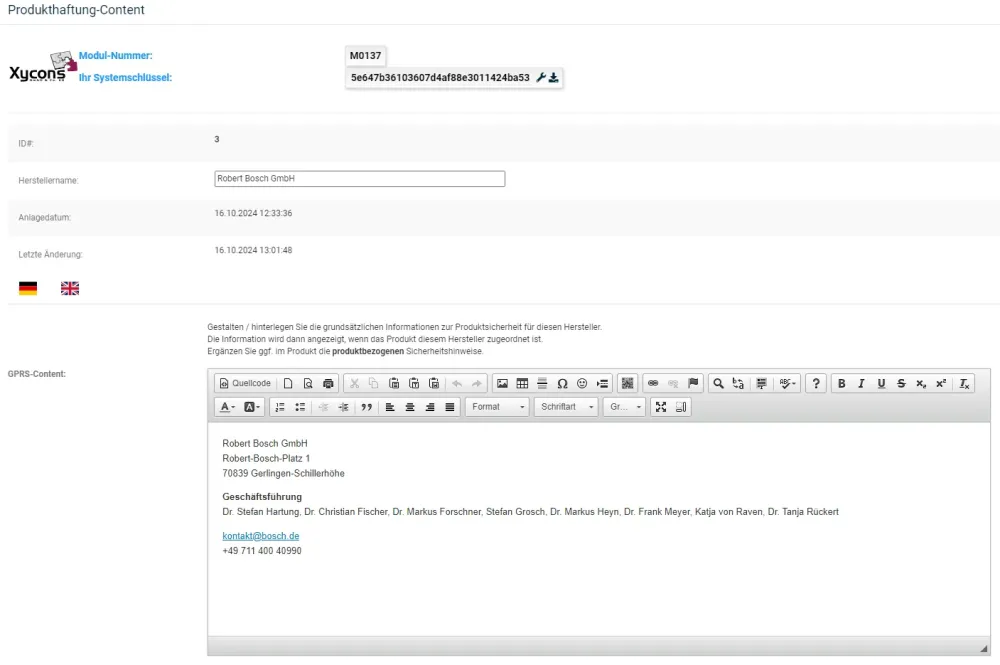Open the special character Omega picker
Image resolution: width=1000 pixels, height=665 pixels.
(x=562, y=383)
